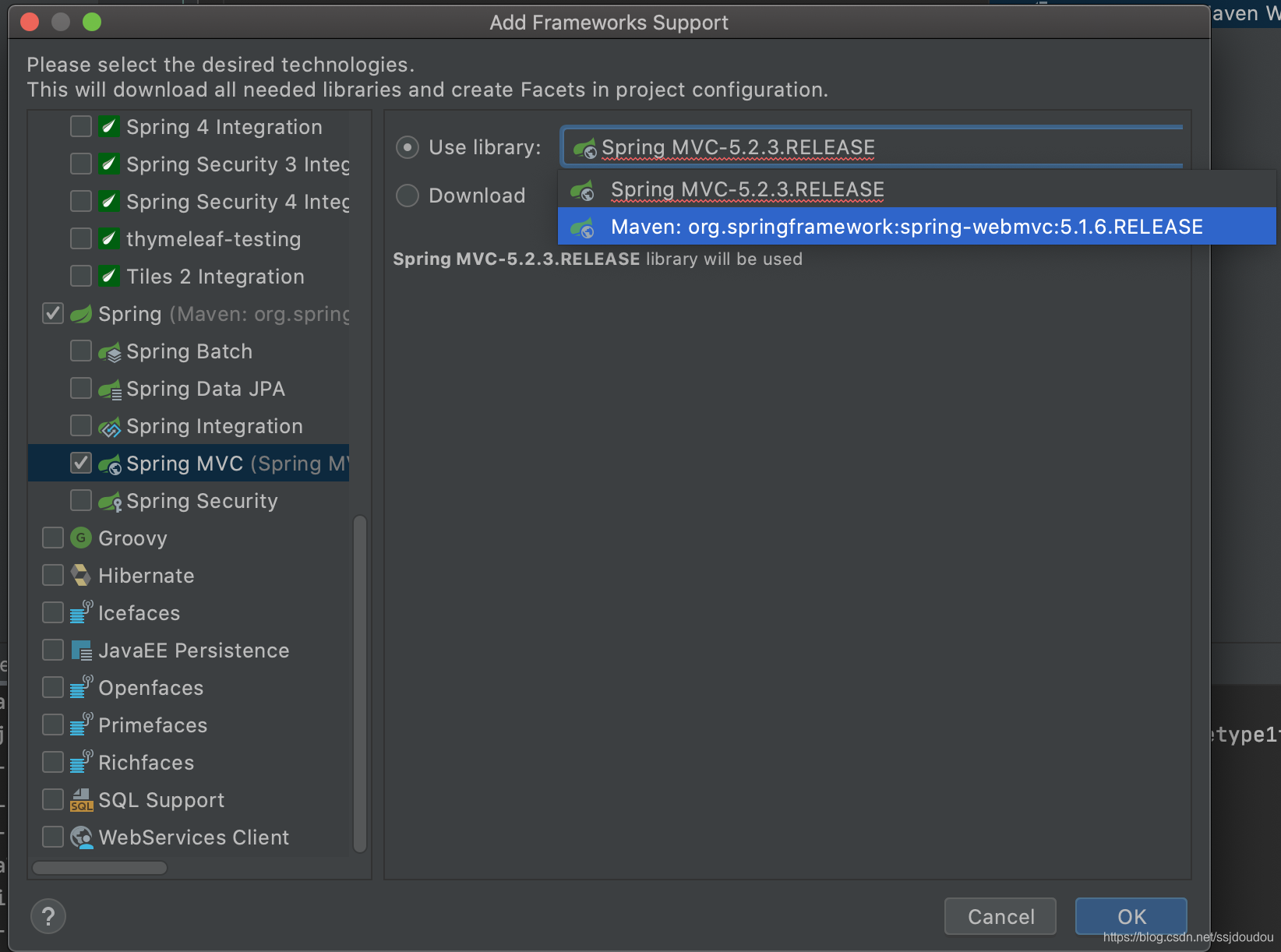Choose Spring MVC-5.2.3.RELEASE from the dropdown list
The height and width of the screenshot is (952, 1281).
[x=917, y=189]
